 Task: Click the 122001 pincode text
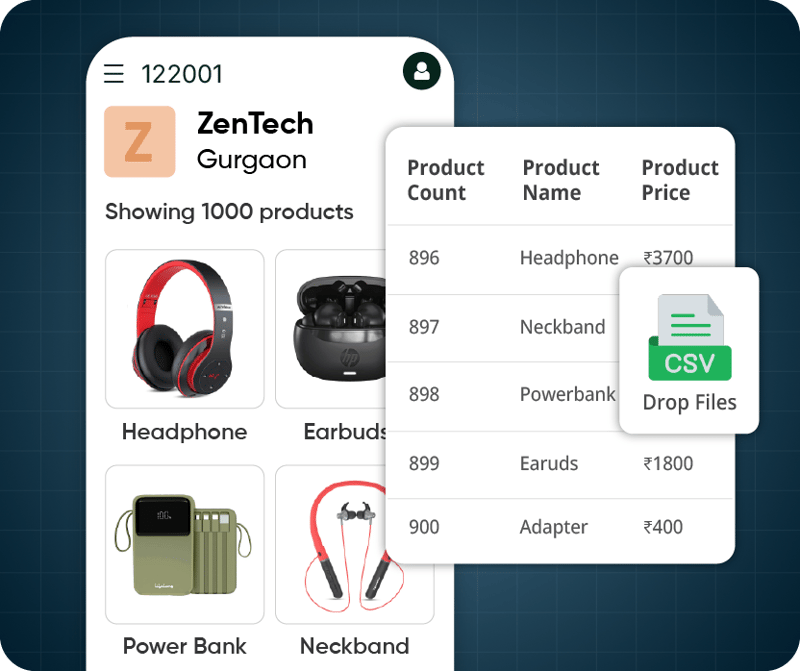[182, 74]
